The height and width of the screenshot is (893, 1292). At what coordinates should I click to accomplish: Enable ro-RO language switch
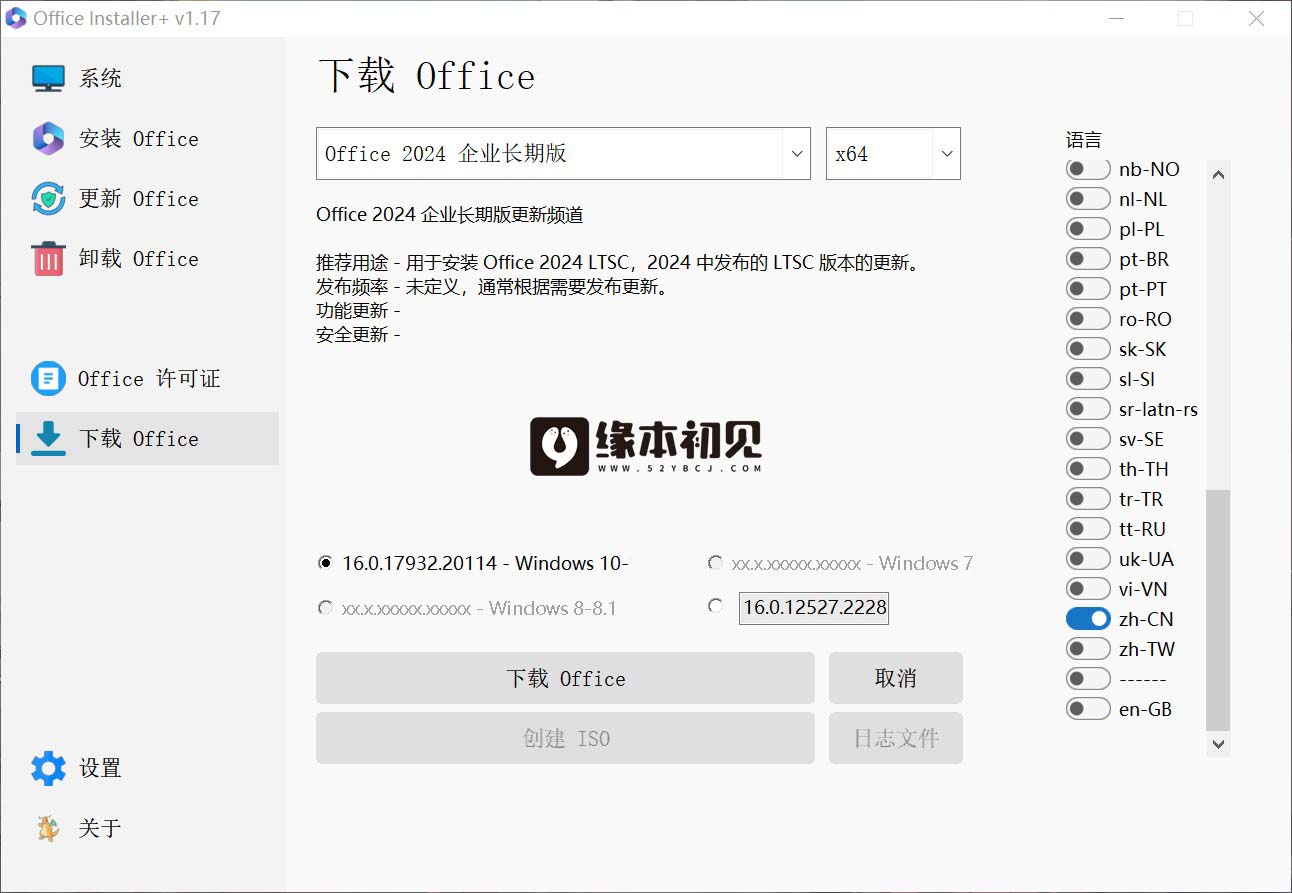1088,319
